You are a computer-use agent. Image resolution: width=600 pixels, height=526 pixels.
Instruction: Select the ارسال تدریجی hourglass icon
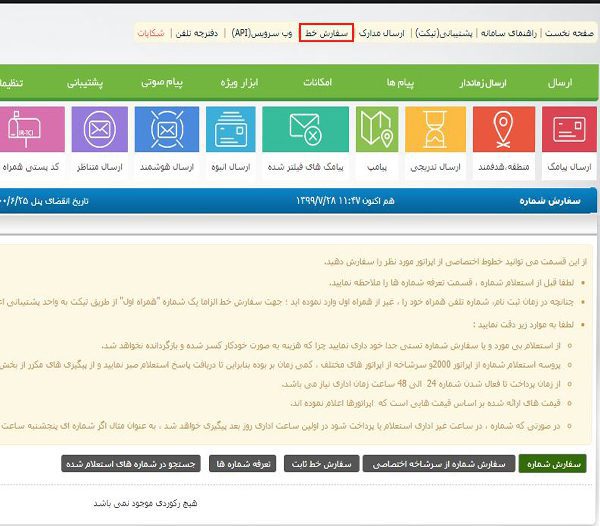point(435,129)
